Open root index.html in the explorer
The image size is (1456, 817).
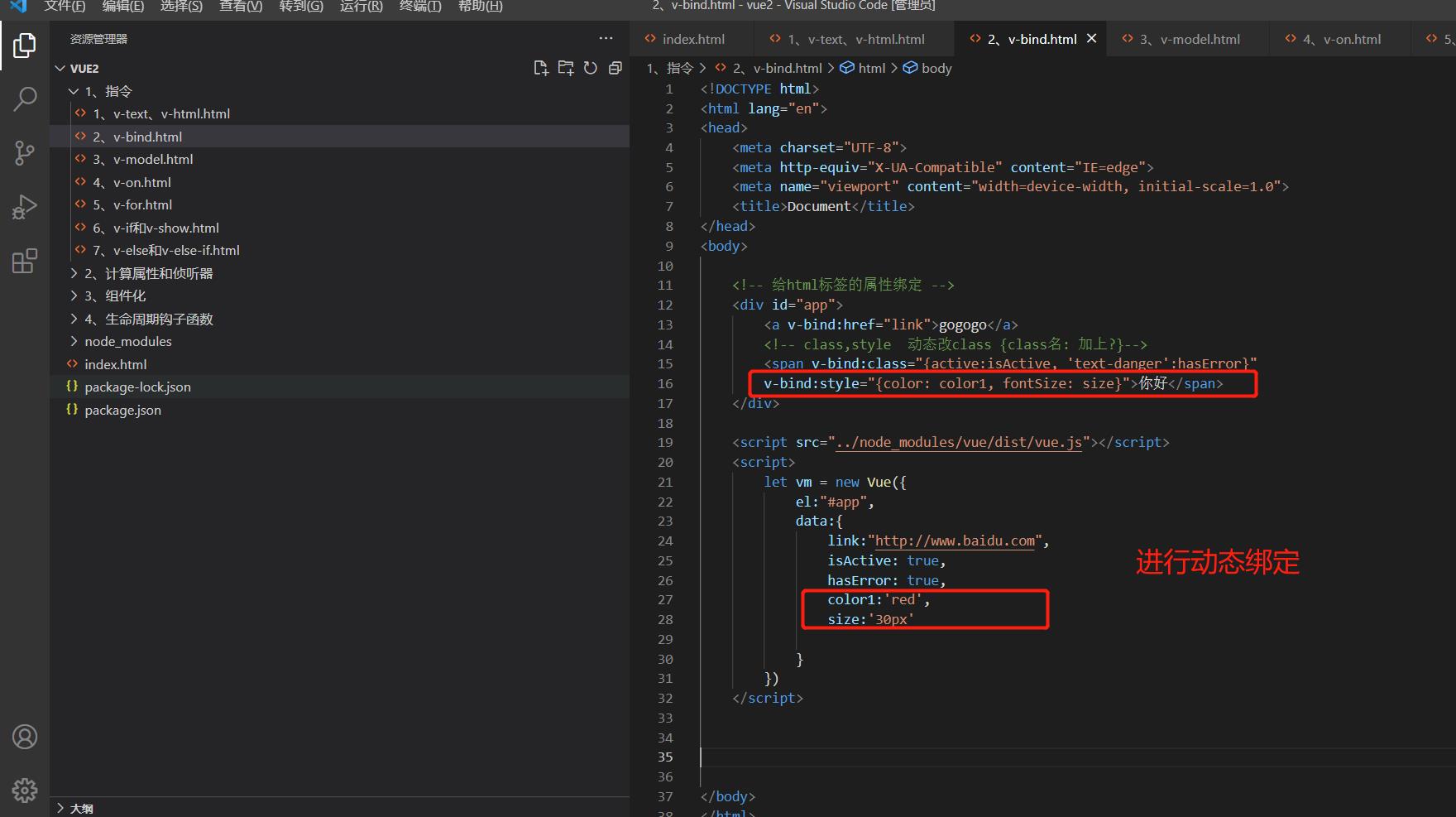tap(339, 364)
